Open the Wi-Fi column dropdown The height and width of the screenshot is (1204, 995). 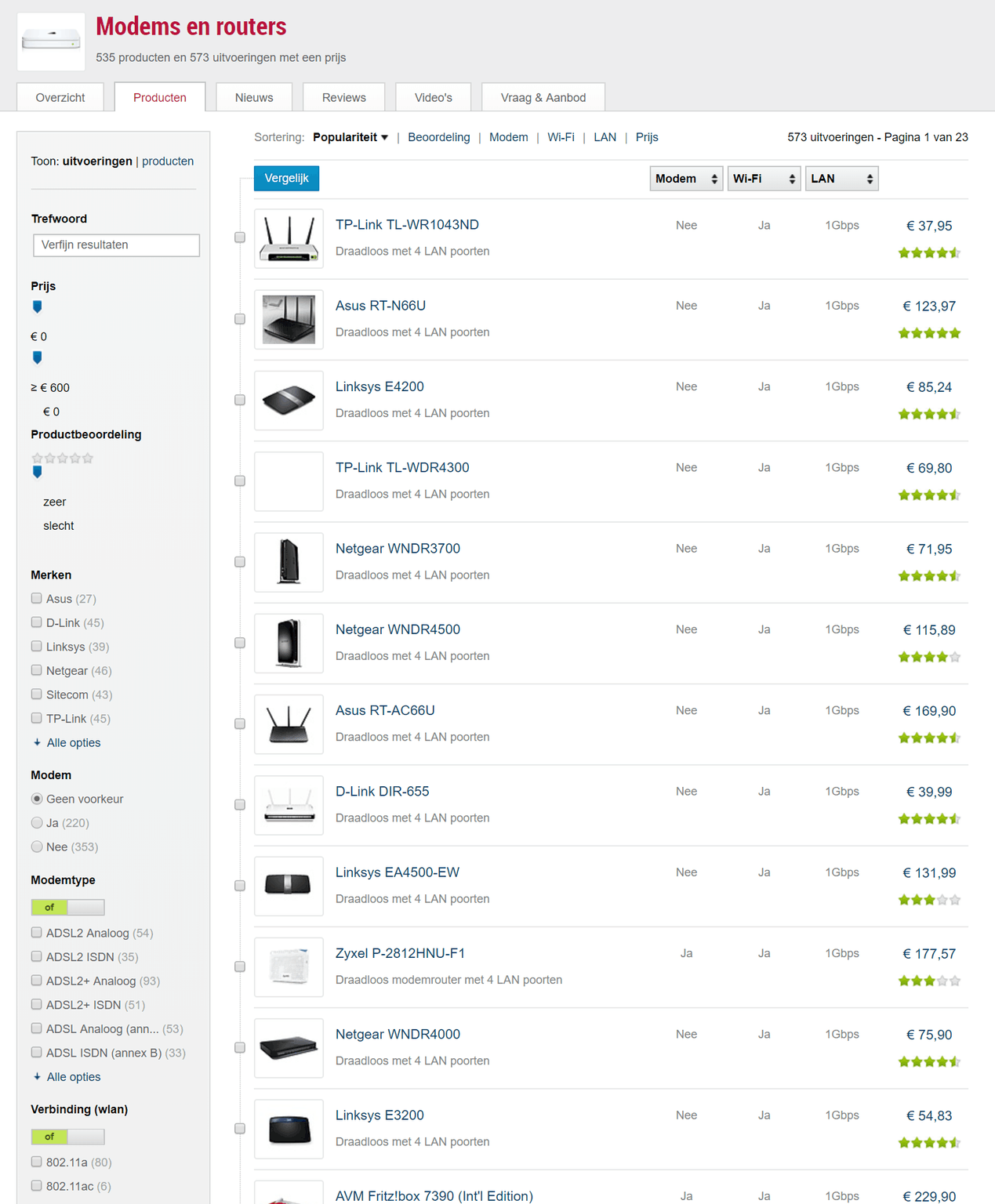pos(764,179)
